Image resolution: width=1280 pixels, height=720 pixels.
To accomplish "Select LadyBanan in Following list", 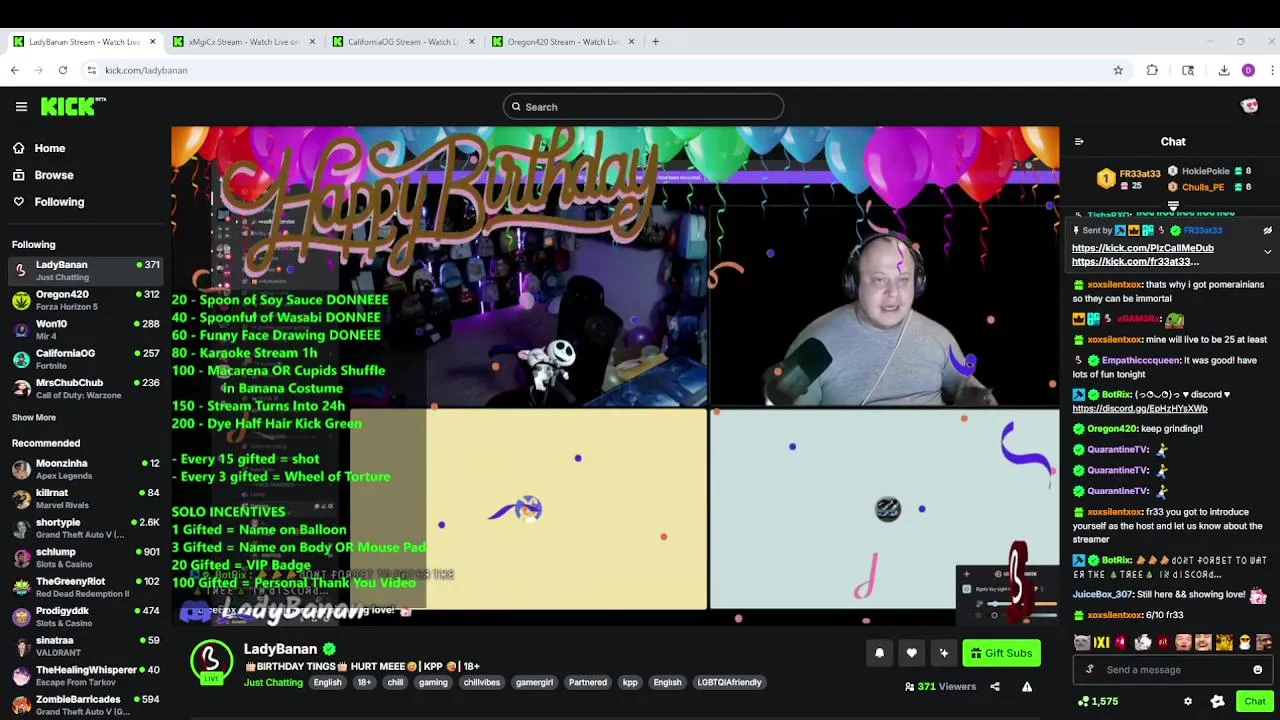I will pyautogui.click(x=85, y=270).
